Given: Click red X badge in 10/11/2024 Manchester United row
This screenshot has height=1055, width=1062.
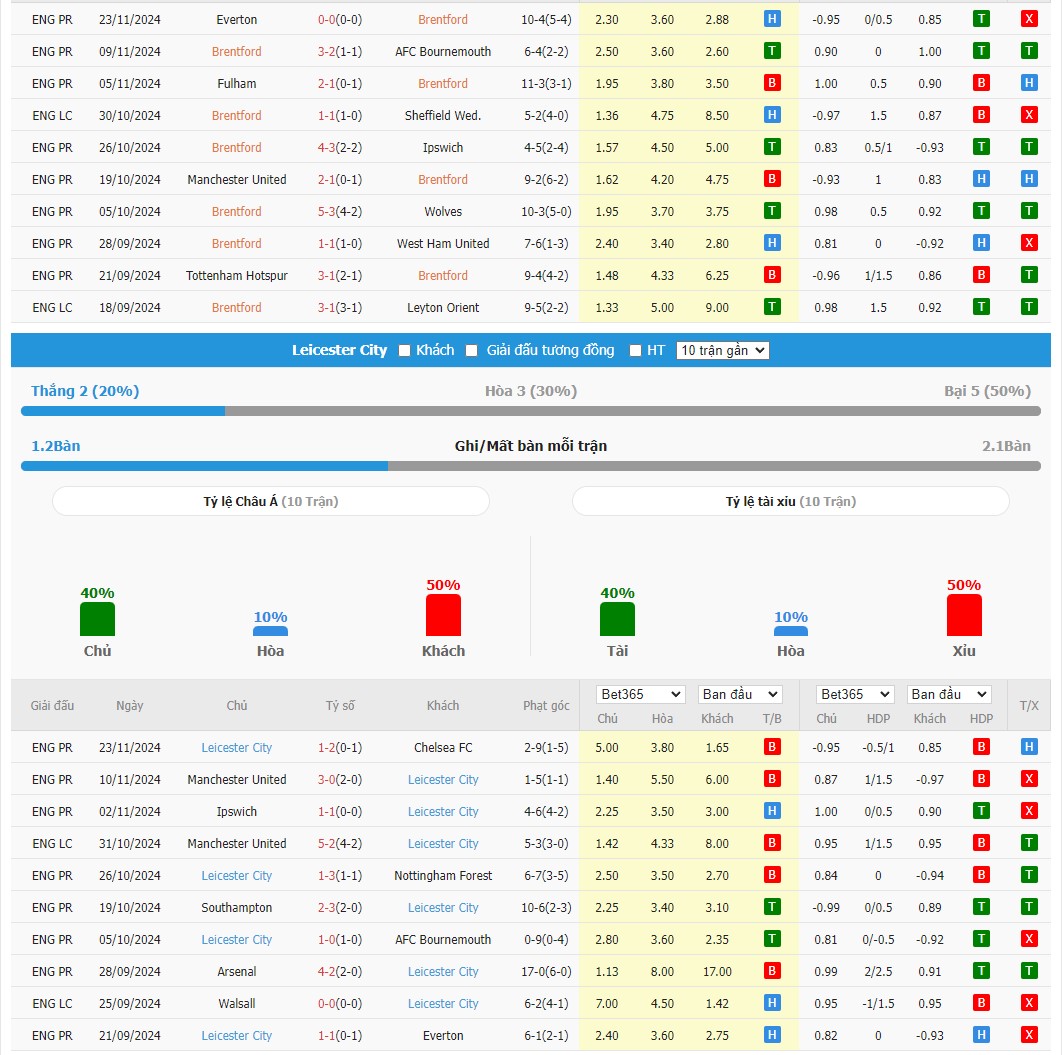Looking at the screenshot, I should point(1029,779).
